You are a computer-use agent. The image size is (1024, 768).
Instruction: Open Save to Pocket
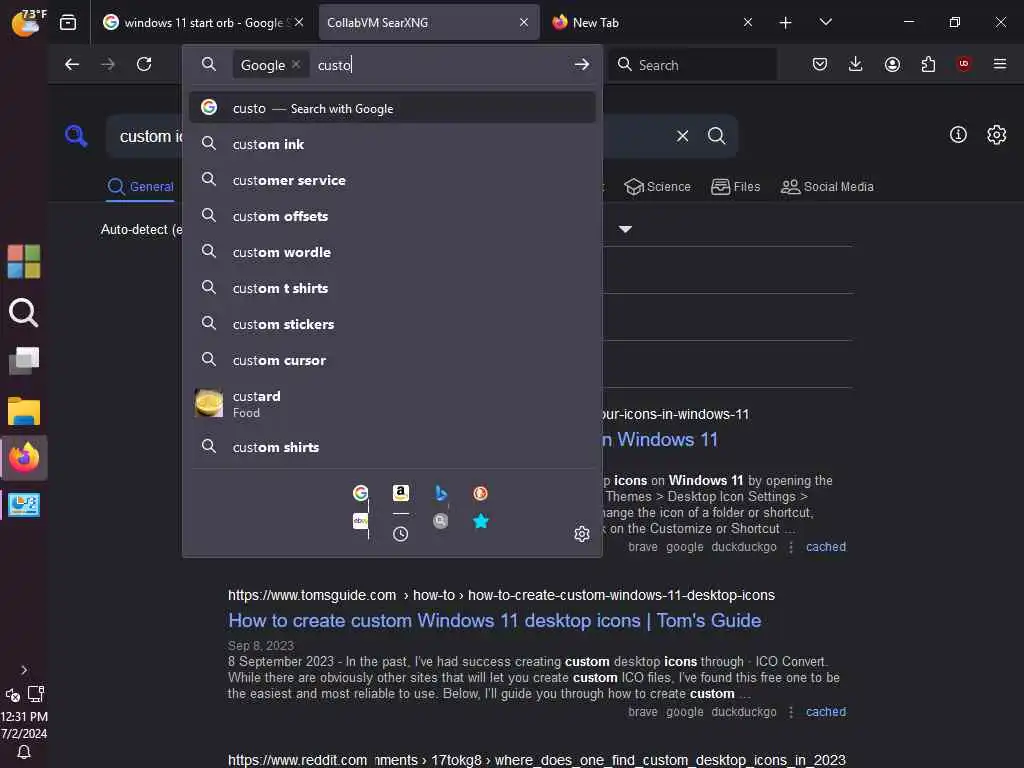click(820, 64)
